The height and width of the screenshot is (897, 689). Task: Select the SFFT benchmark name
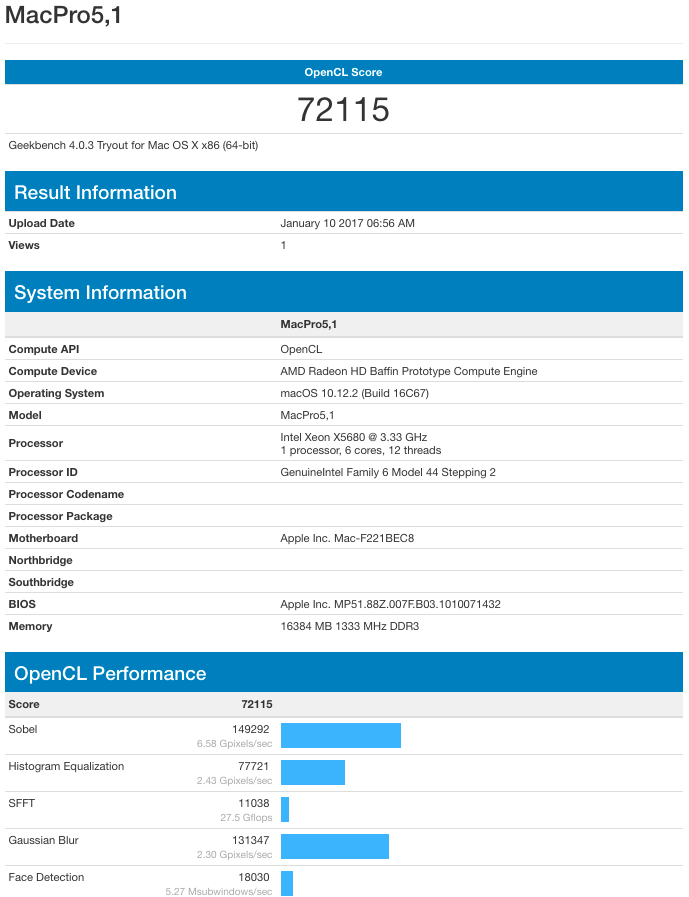22,803
